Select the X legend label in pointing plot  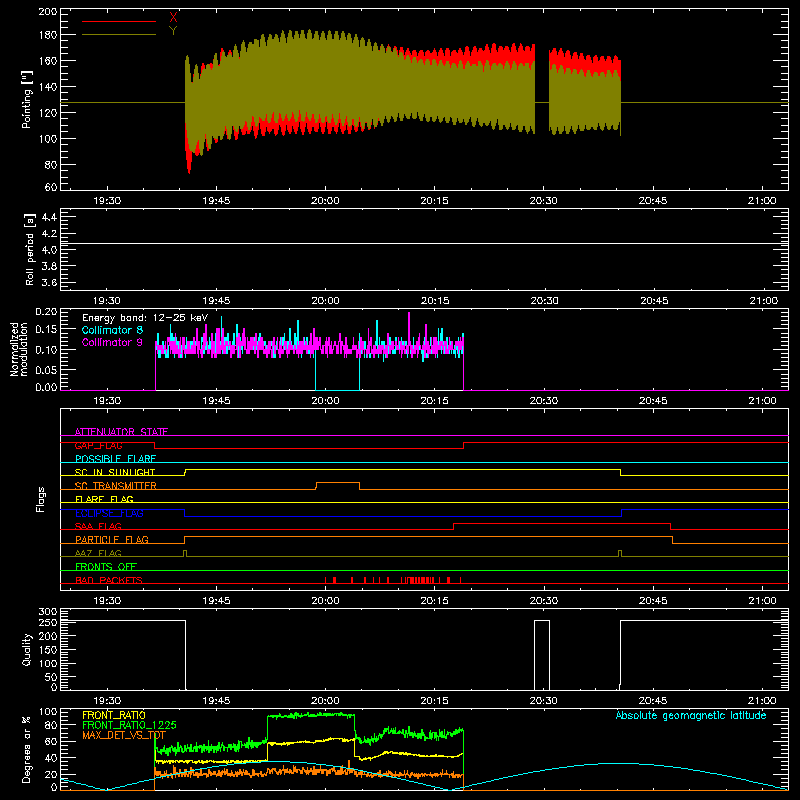[x=173, y=17]
